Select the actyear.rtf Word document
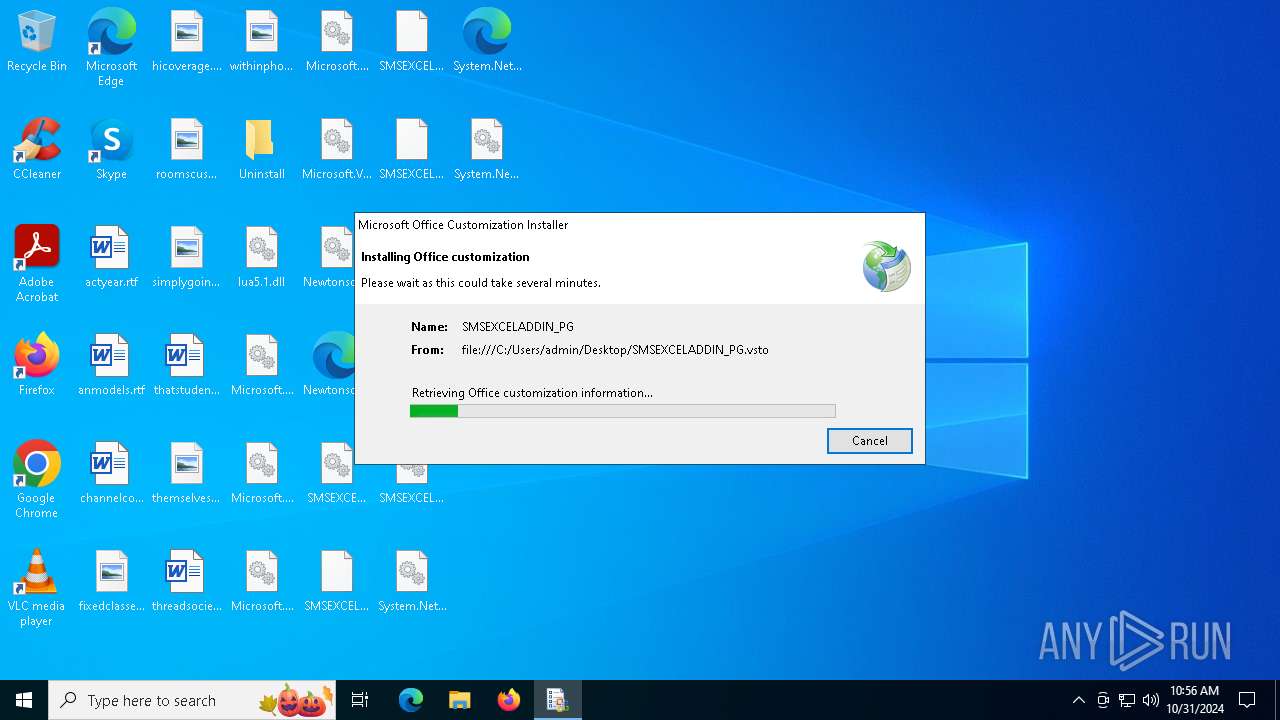 coord(111,258)
